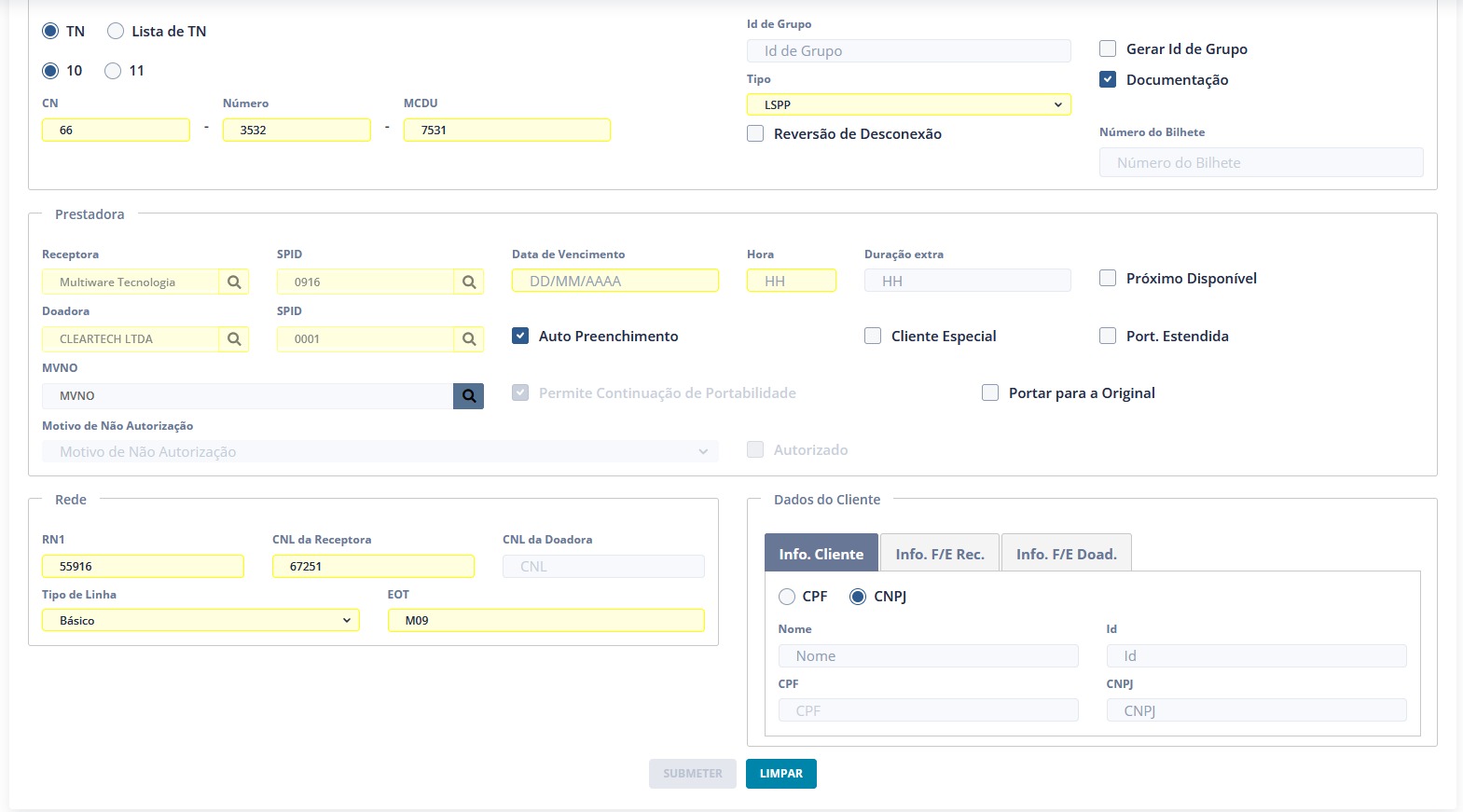Toggle the Auto Preenchimento checkbox
The image size is (1463, 812).
[x=520, y=336]
